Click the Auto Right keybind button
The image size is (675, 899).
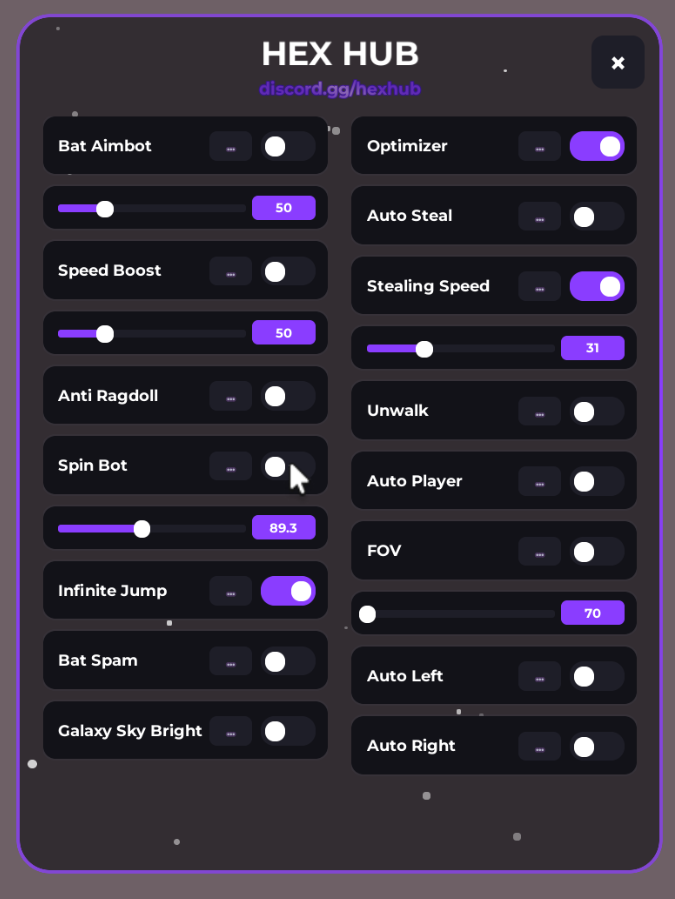tap(540, 746)
